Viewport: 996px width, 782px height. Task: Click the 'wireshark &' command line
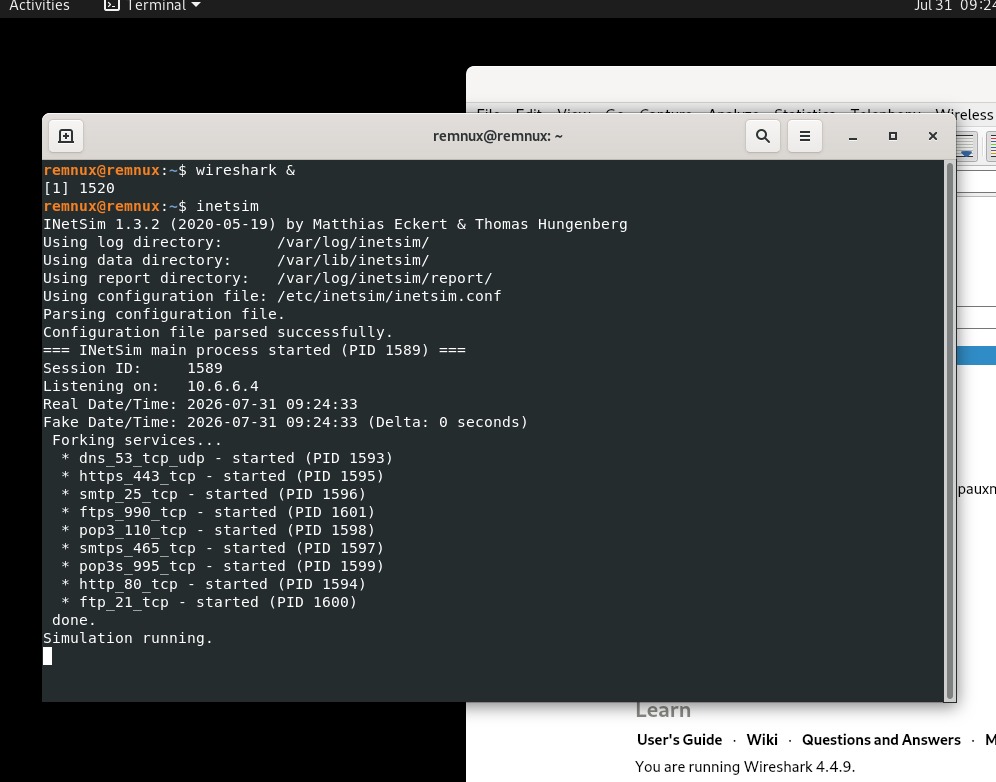tap(245, 170)
